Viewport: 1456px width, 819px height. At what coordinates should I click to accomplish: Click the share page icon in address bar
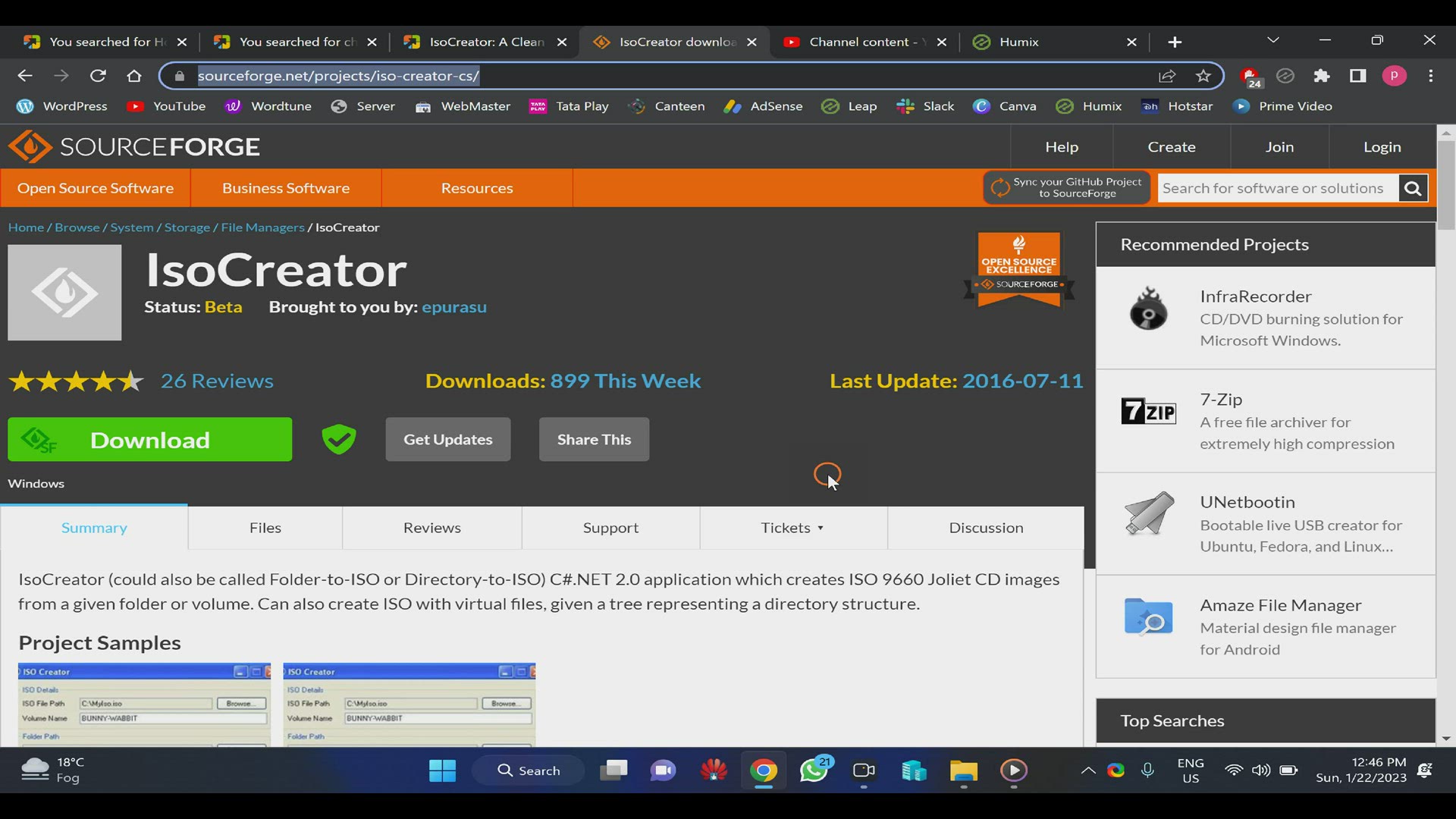[1167, 76]
